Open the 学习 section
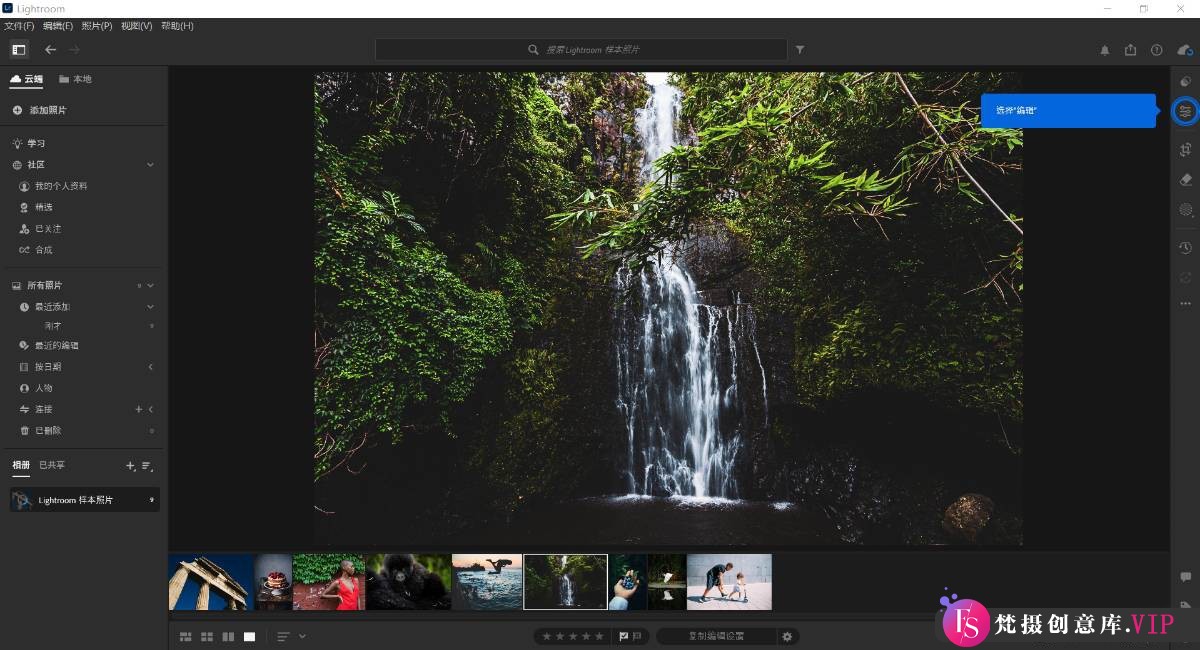This screenshot has width=1200, height=650. [28, 143]
